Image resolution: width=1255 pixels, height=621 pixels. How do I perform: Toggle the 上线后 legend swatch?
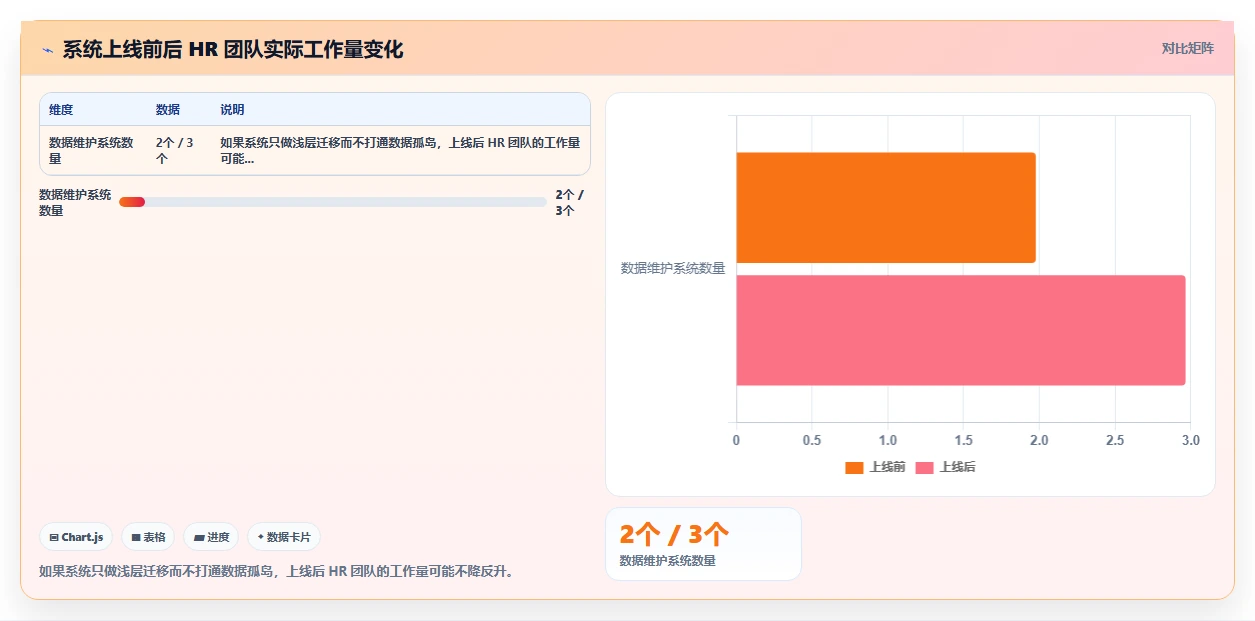coord(924,468)
